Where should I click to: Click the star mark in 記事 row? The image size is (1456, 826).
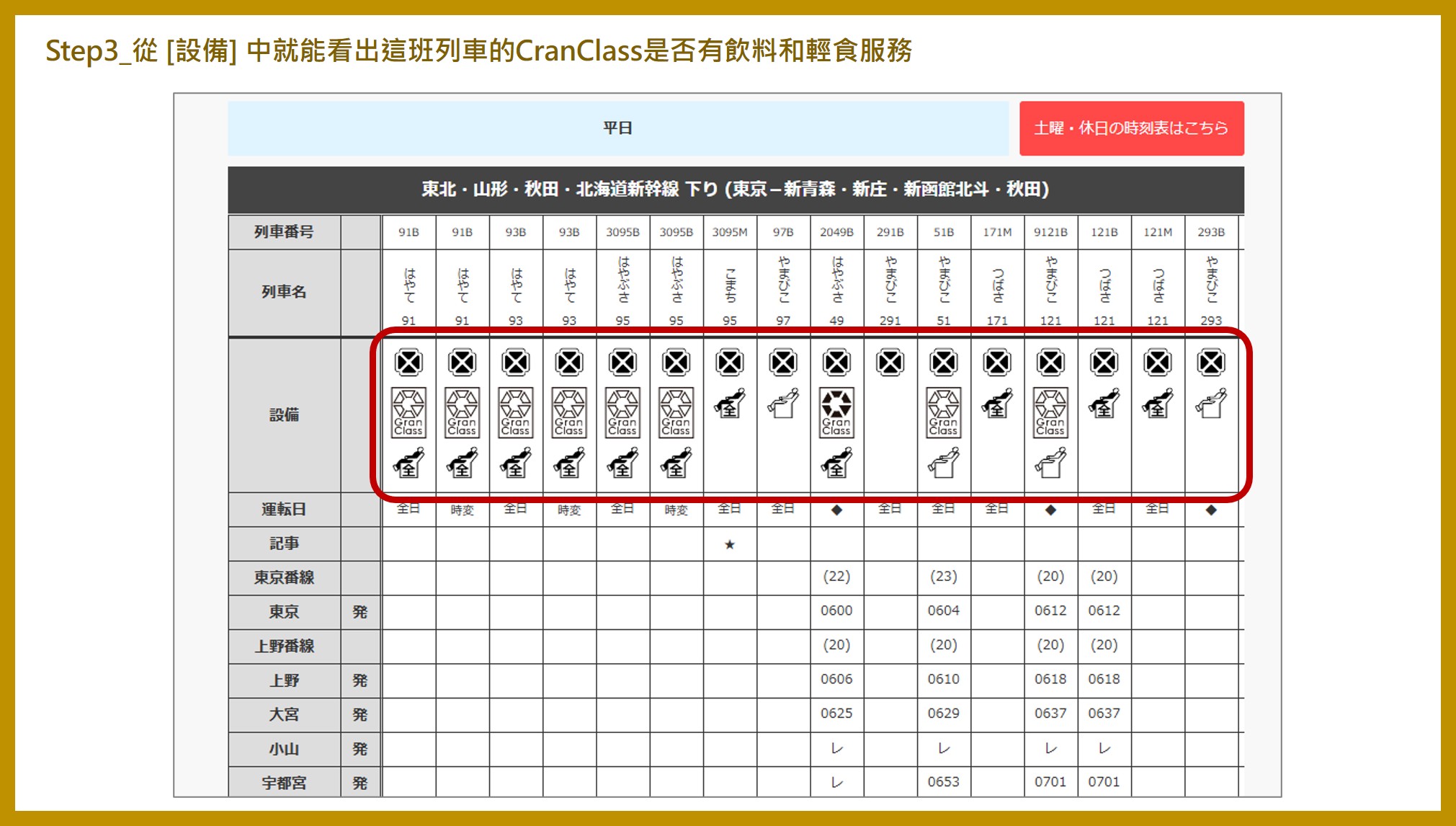point(729,544)
